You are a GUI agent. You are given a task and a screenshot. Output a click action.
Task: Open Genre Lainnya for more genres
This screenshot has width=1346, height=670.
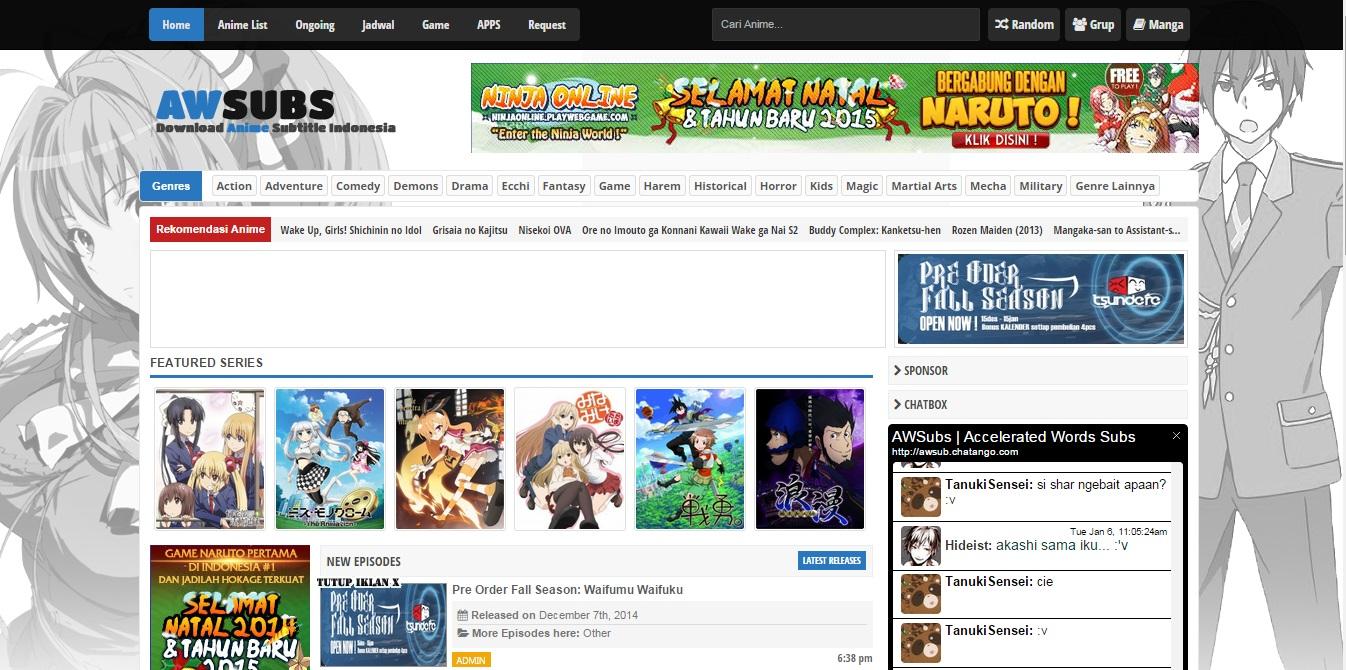coord(1115,186)
